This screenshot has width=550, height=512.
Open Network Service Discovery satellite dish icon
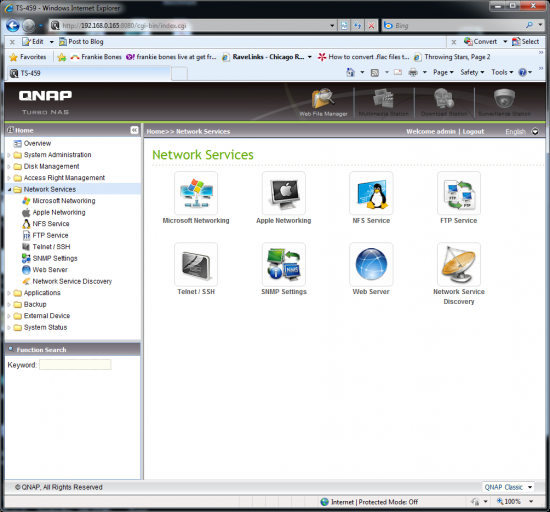[459, 264]
